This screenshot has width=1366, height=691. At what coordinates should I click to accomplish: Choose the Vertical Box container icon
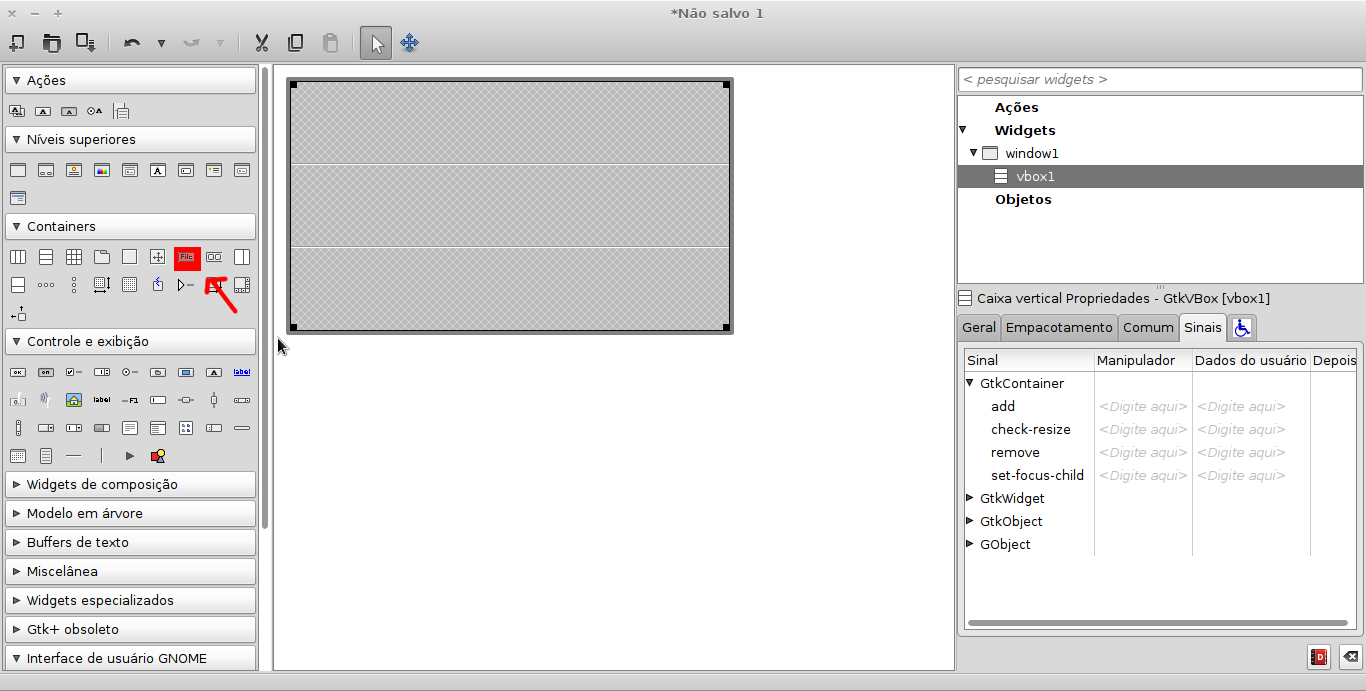tap(46, 257)
